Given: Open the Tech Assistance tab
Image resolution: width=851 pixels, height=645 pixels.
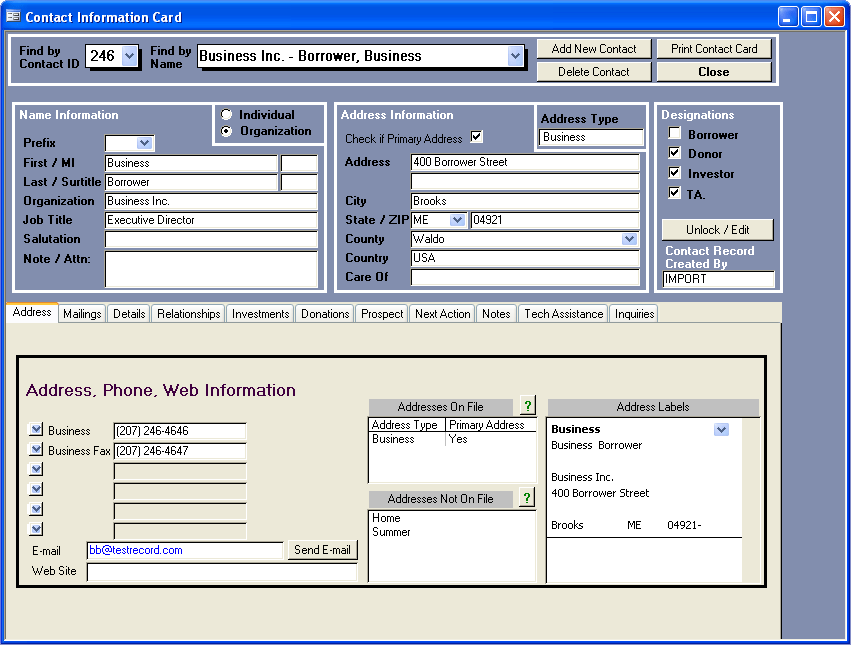Looking at the screenshot, I should (x=564, y=314).
